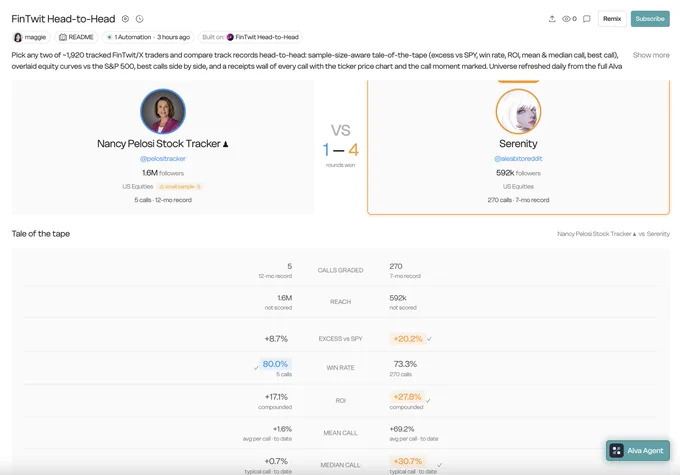Image resolution: width=680 pixels, height=475 pixels.
Task: Click the purple FinTwit Head-to-Head template logo
Action: click(230, 37)
